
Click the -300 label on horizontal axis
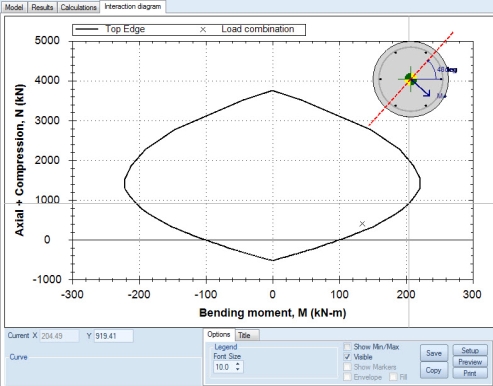click(x=72, y=294)
